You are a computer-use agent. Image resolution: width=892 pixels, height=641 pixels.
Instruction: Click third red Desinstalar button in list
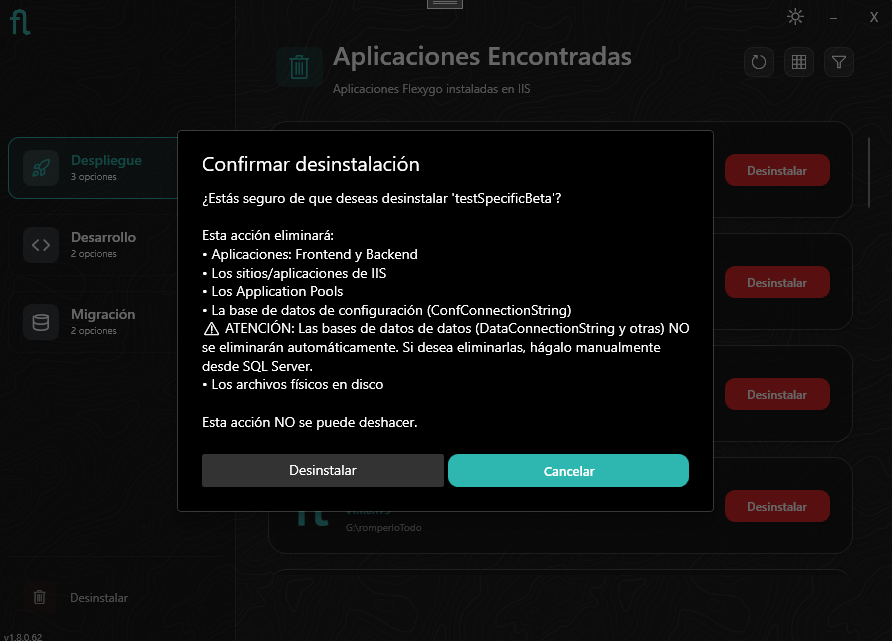coord(777,394)
